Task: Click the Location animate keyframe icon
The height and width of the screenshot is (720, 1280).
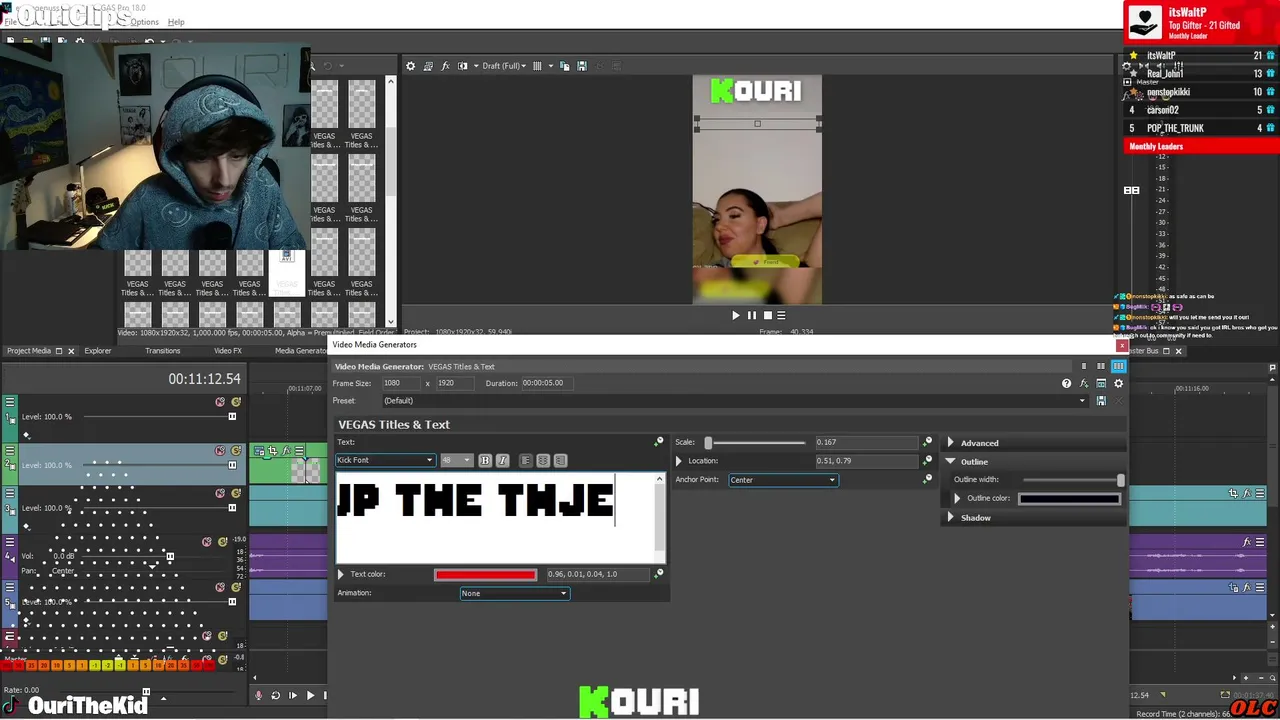Action: point(927,461)
